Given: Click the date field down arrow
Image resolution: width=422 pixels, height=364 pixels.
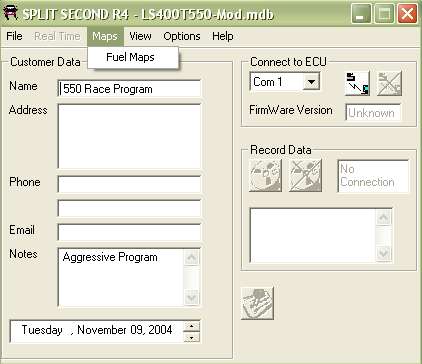Looking at the screenshot, I should click(x=192, y=337).
